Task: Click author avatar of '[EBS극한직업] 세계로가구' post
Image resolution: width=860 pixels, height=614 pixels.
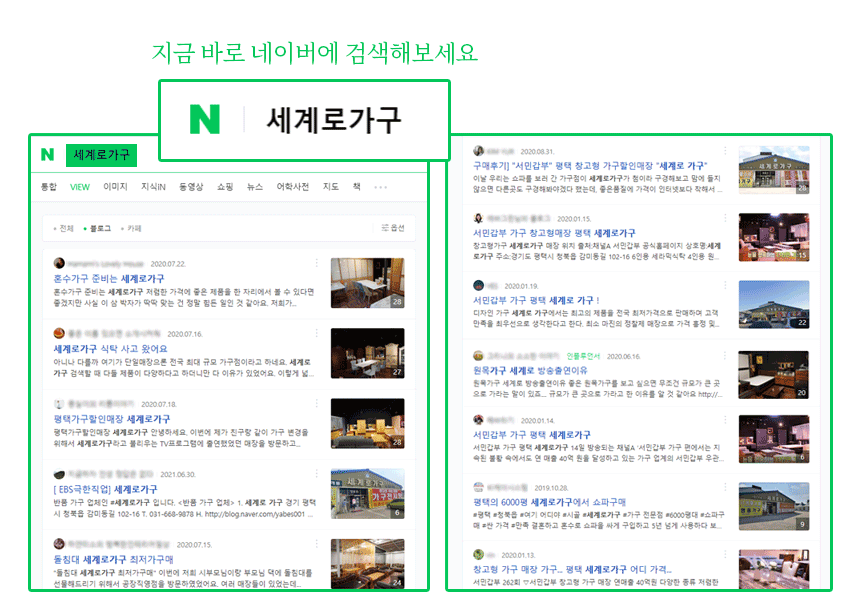Action: tap(59, 474)
